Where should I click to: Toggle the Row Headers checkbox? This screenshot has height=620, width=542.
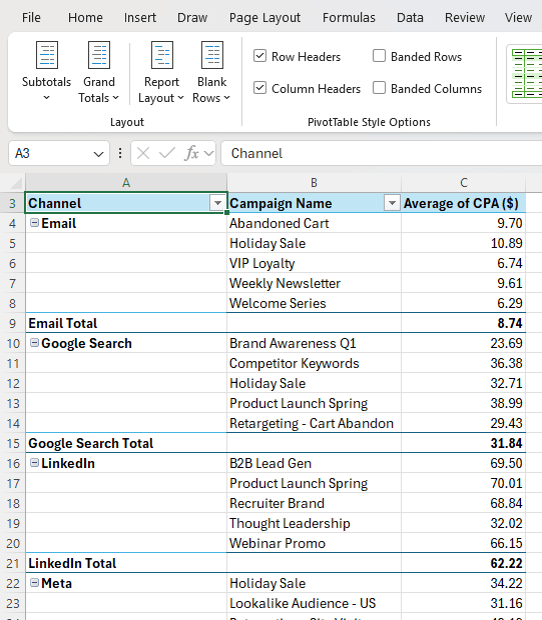pyautogui.click(x=260, y=56)
